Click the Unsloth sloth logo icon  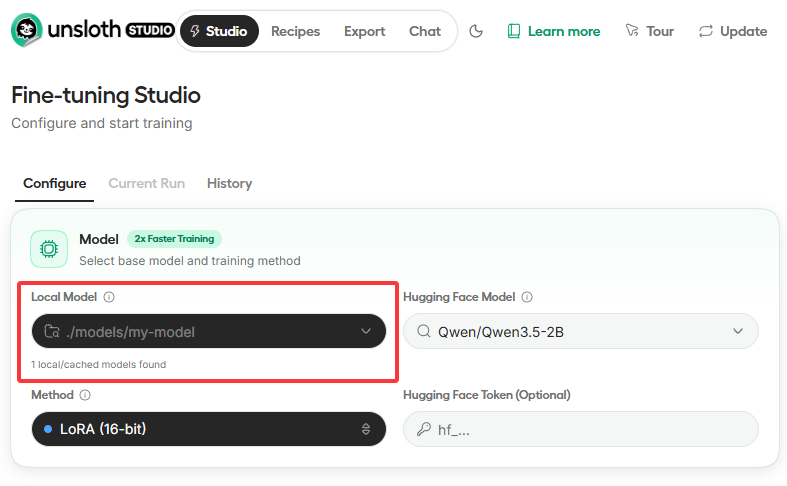point(27,31)
